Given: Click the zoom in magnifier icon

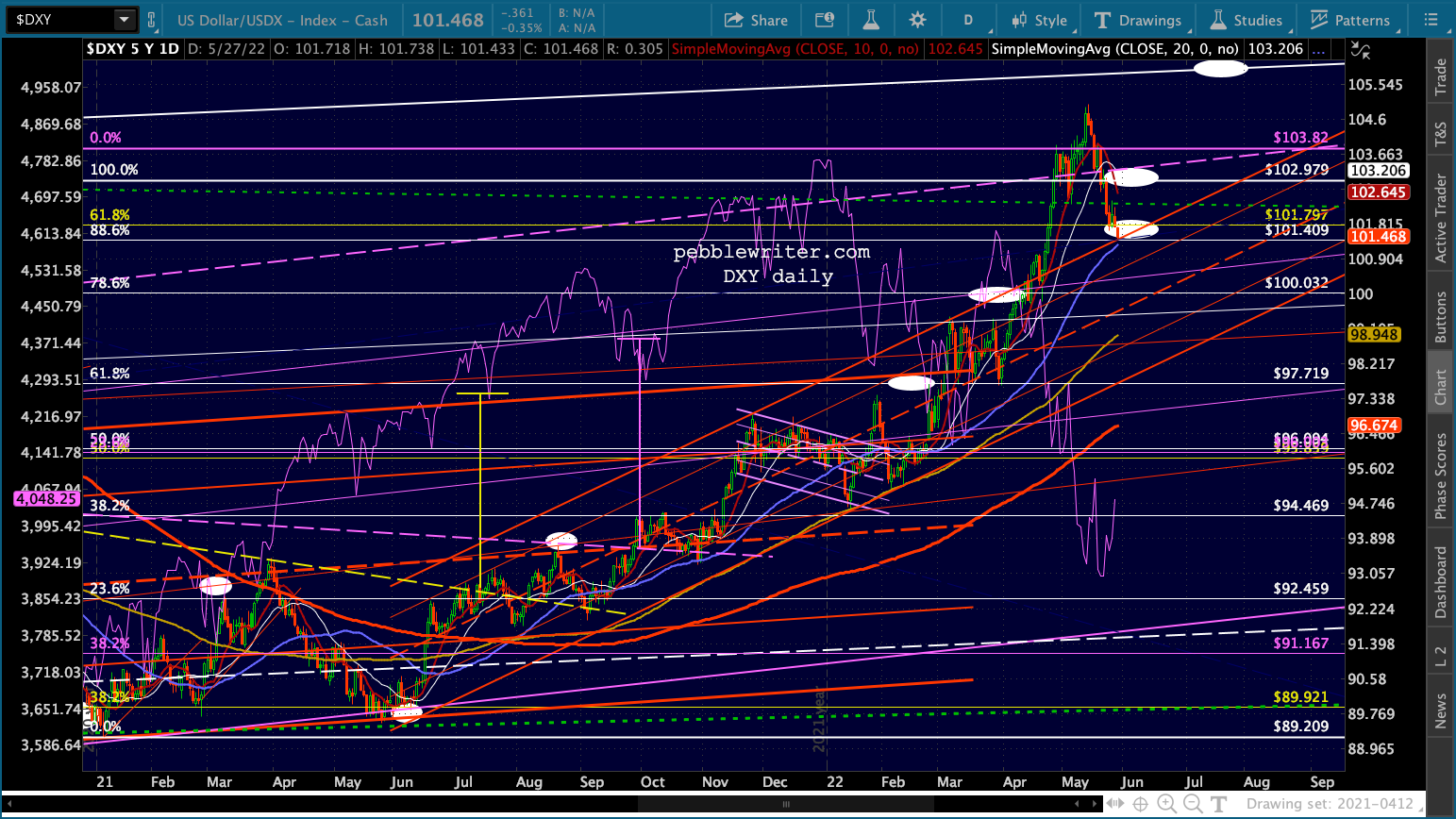Looking at the screenshot, I should pyautogui.click(x=1167, y=804).
